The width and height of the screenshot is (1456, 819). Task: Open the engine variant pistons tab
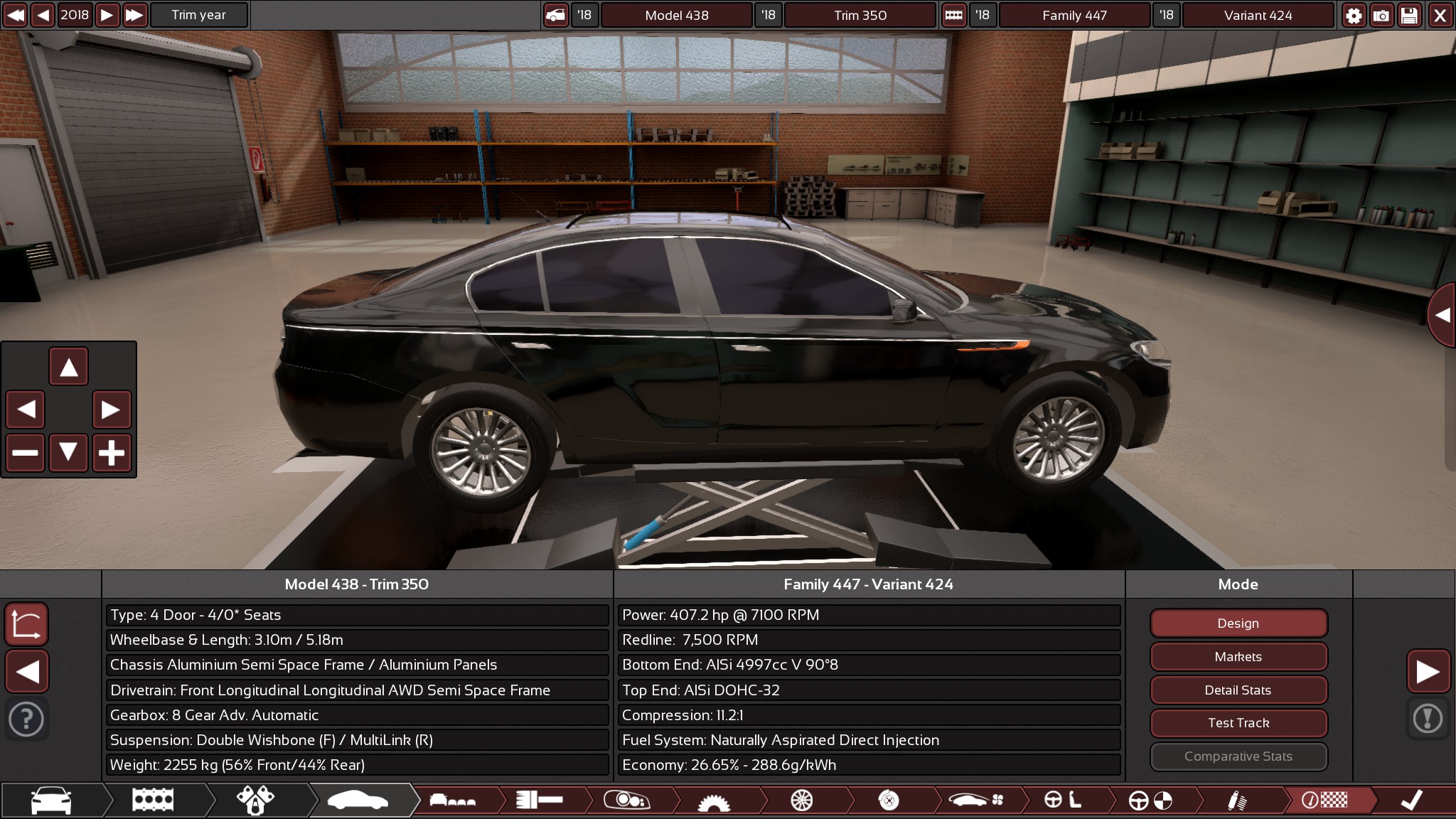coord(256,801)
